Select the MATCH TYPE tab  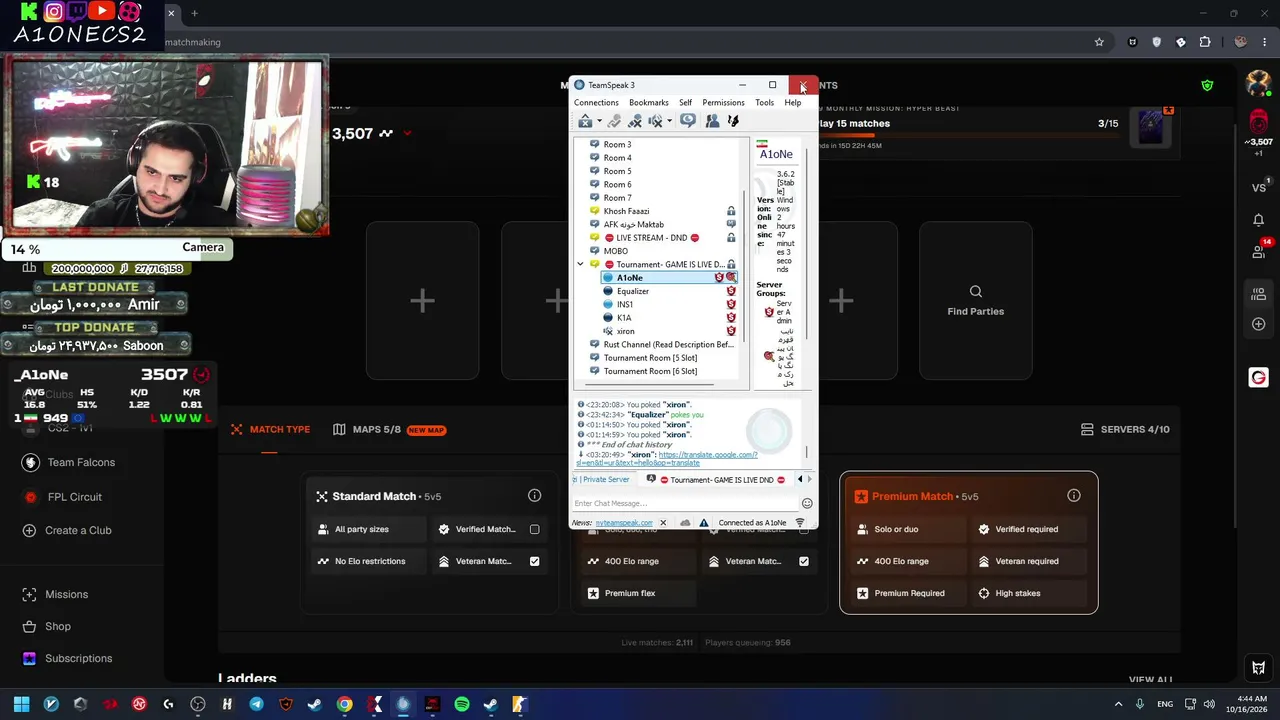pos(270,429)
